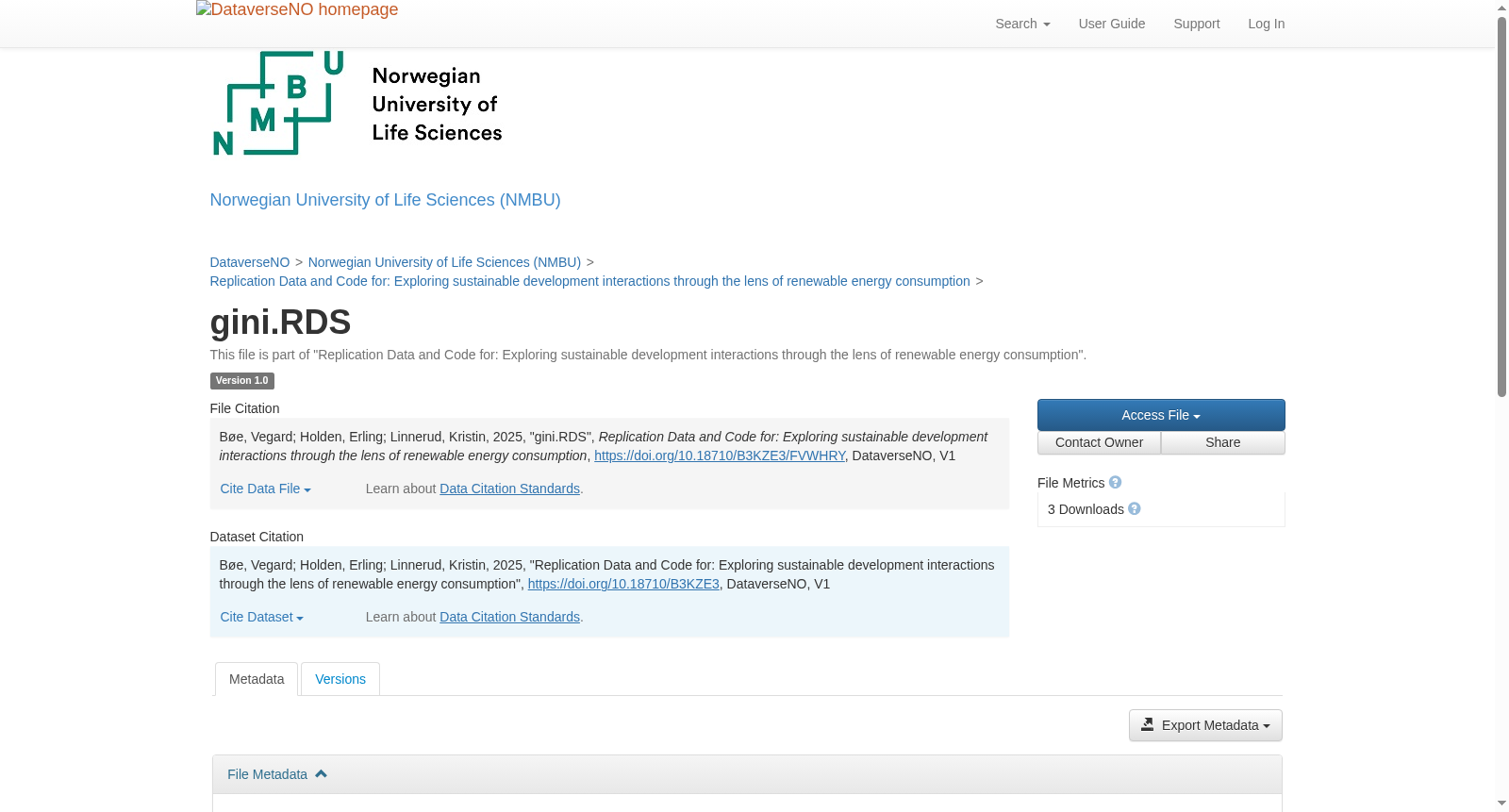1509x812 pixels.
Task: Click the File Metrics help icon
Action: click(x=1115, y=482)
